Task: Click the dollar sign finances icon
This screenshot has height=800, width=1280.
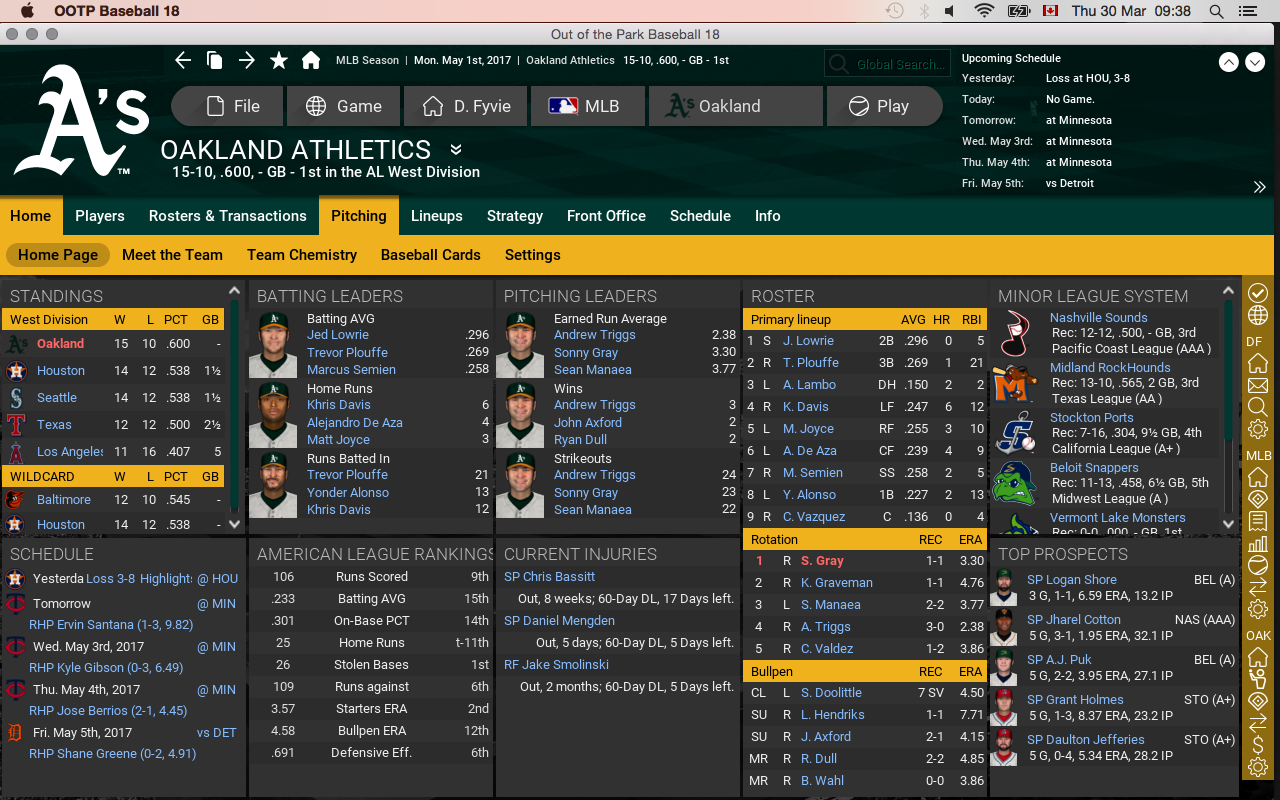Action: pos(1258,745)
